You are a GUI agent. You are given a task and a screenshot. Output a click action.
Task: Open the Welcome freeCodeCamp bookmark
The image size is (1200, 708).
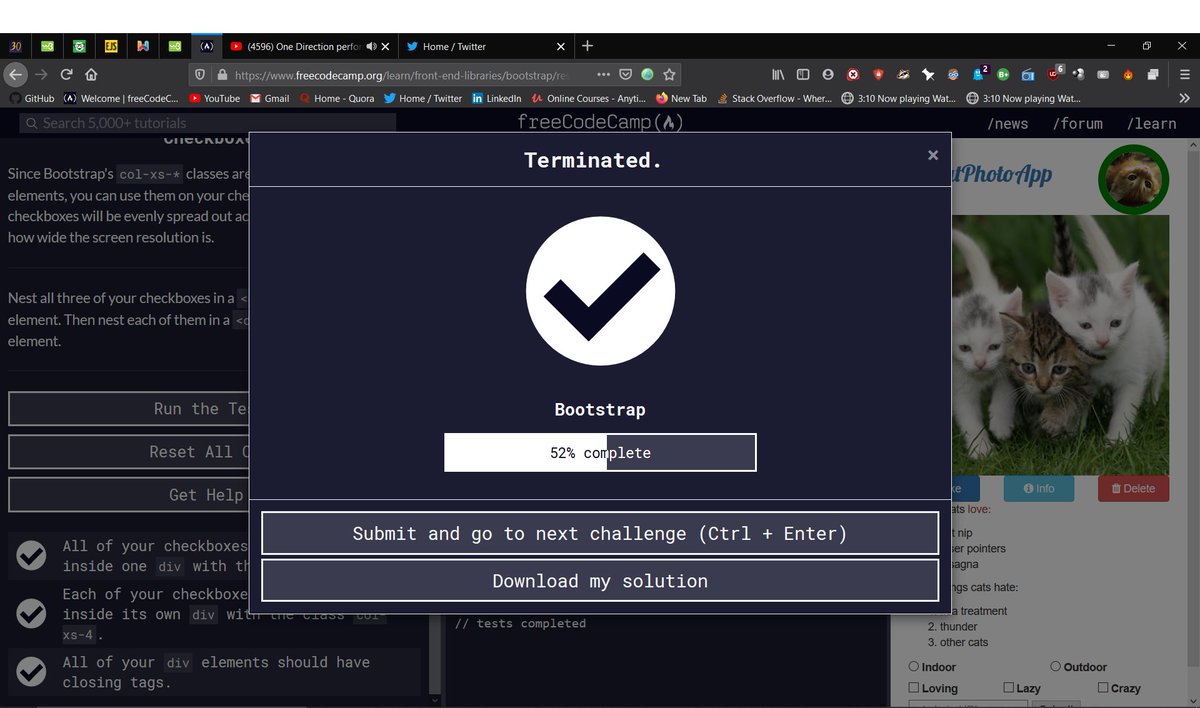tap(121, 98)
